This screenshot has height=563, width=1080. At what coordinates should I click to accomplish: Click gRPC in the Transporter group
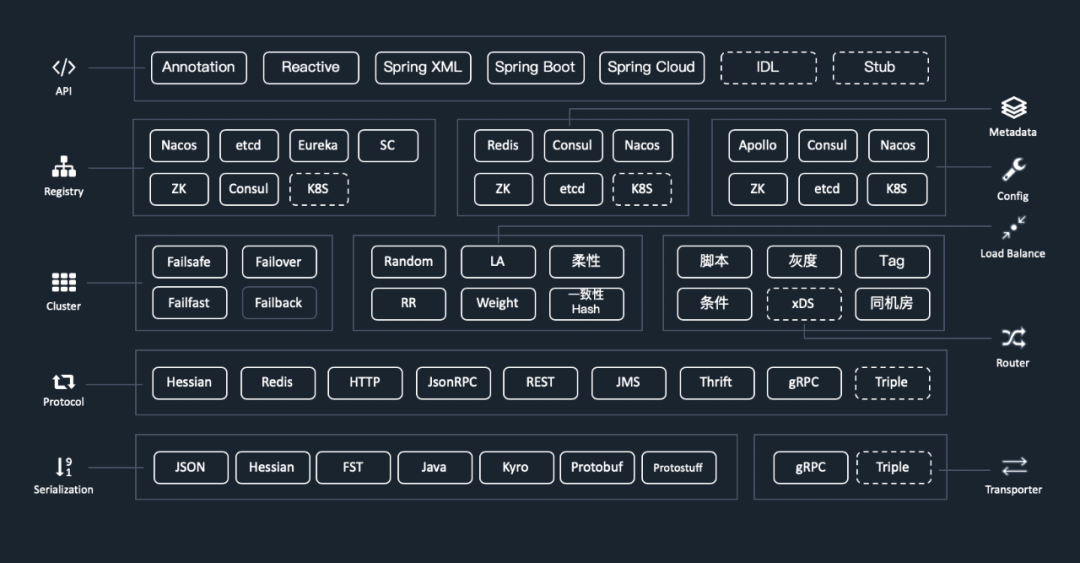[x=811, y=467]
